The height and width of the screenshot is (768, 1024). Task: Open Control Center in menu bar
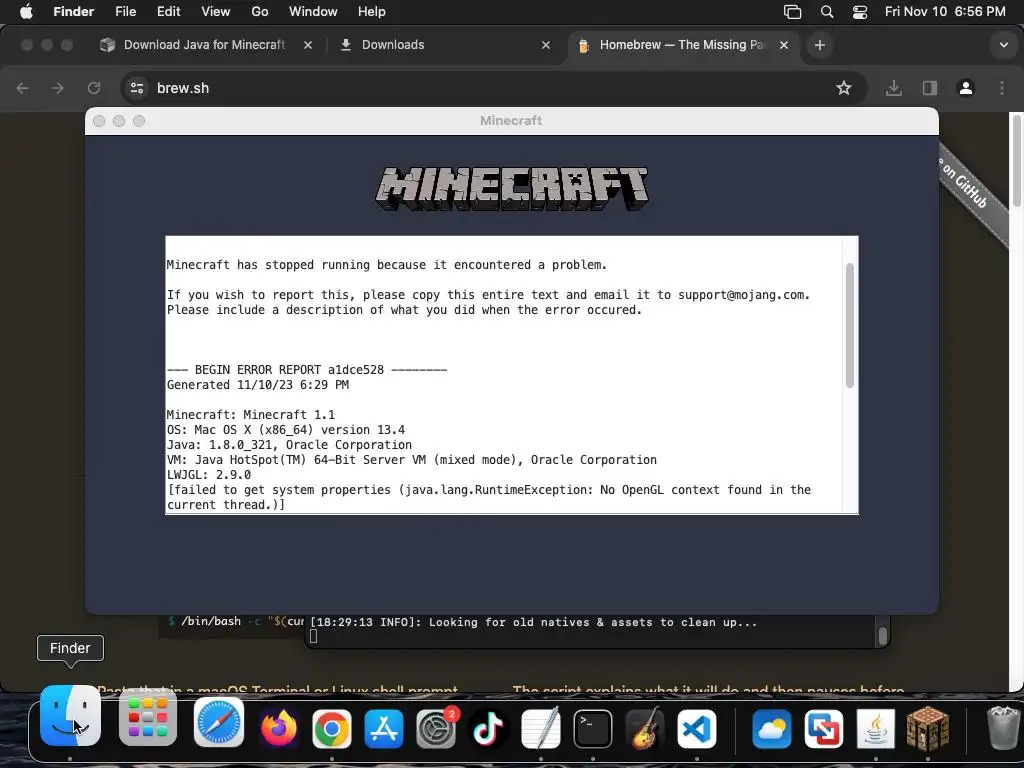[860, 12]
